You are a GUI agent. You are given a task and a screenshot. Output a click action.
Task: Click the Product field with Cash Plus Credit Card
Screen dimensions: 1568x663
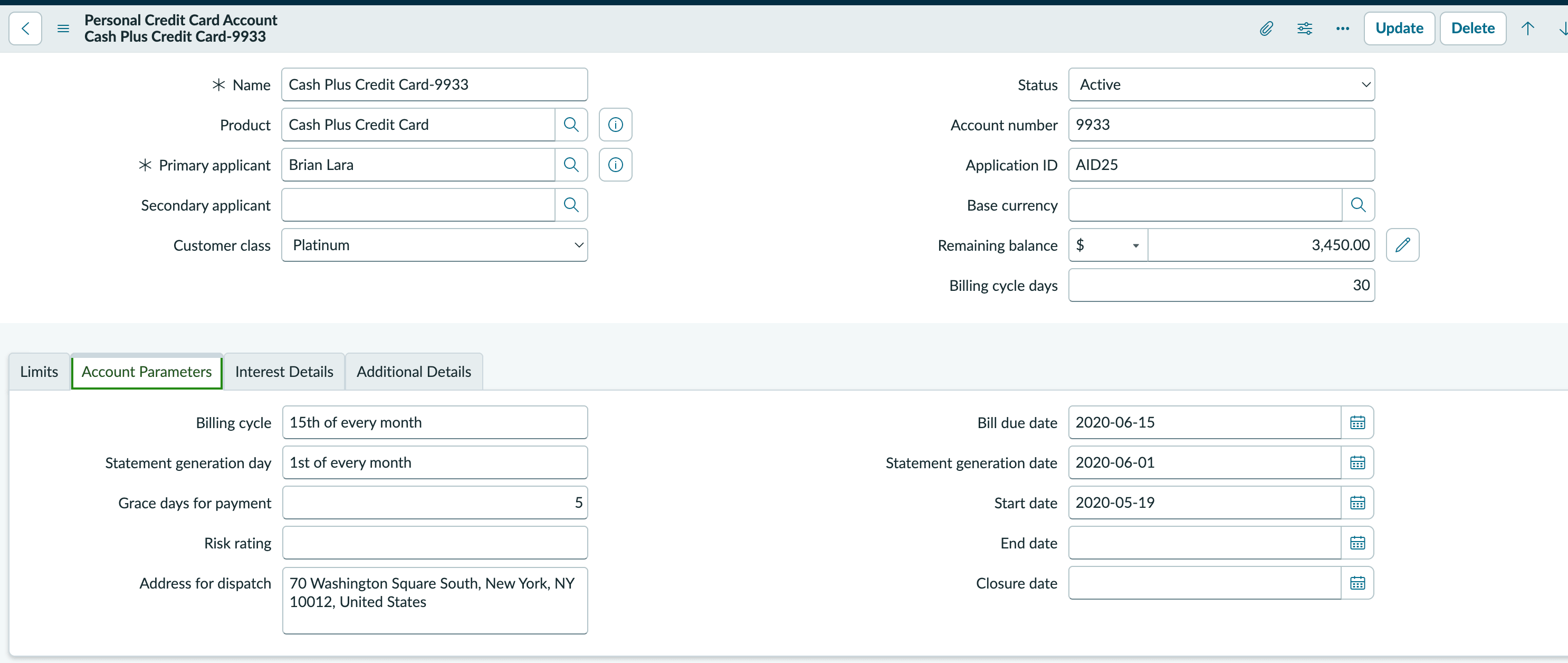click(418, 125)
